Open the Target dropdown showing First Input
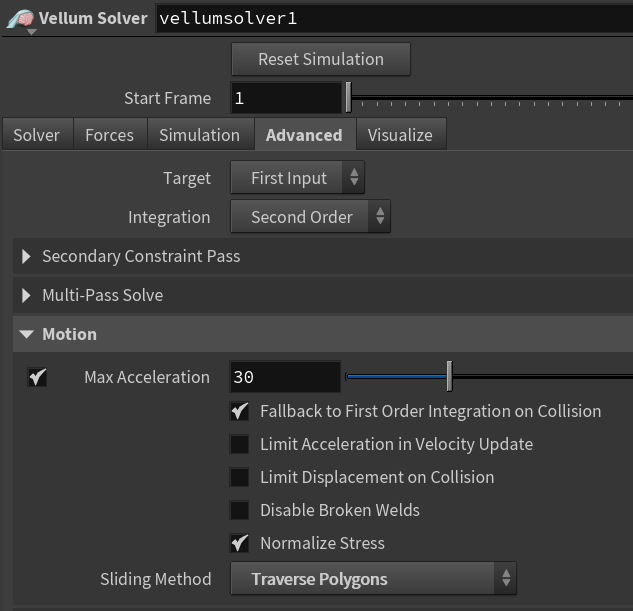Image resolution: width=633 pixels, height=611 pixels. (x=298, y=178)
